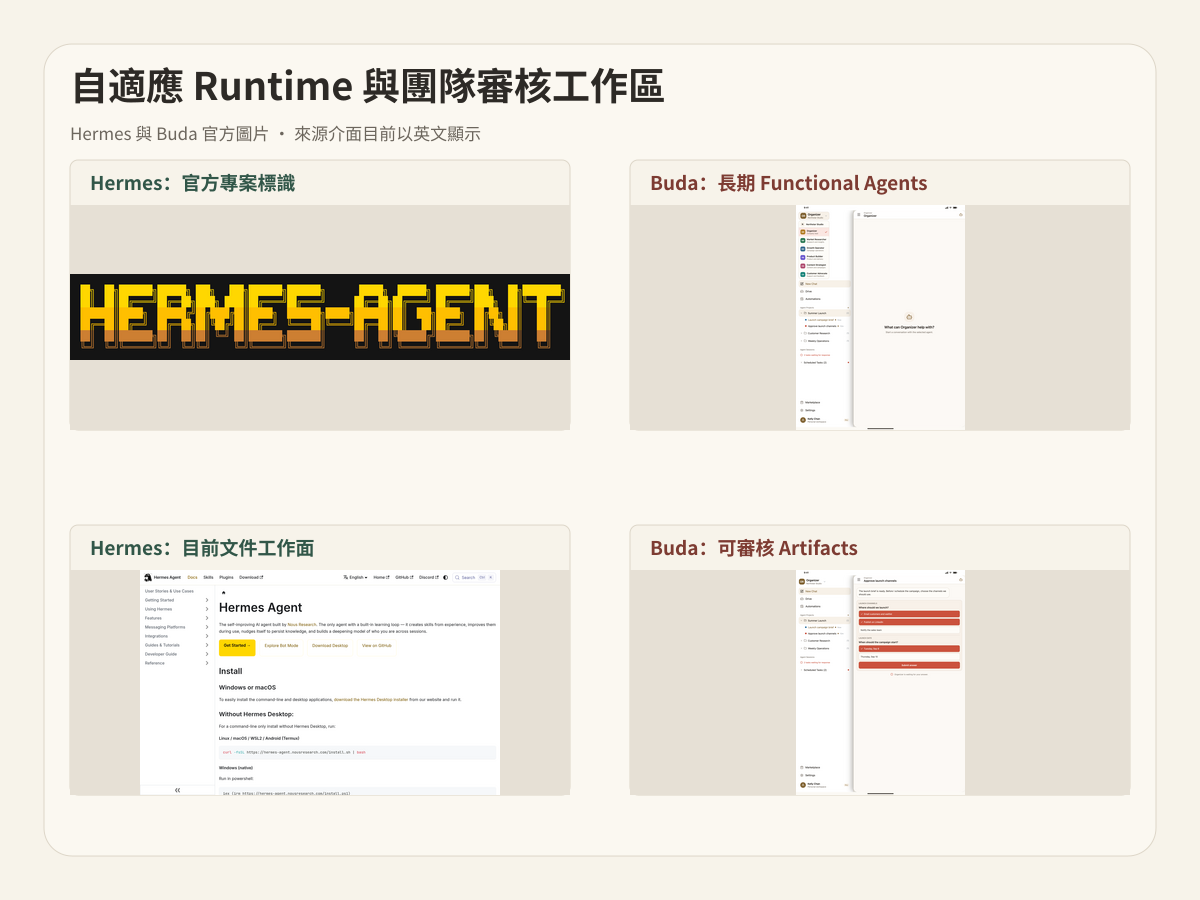Toggle Publish on LinkedIn option
1200x900 pixels.
coord(909,622)
